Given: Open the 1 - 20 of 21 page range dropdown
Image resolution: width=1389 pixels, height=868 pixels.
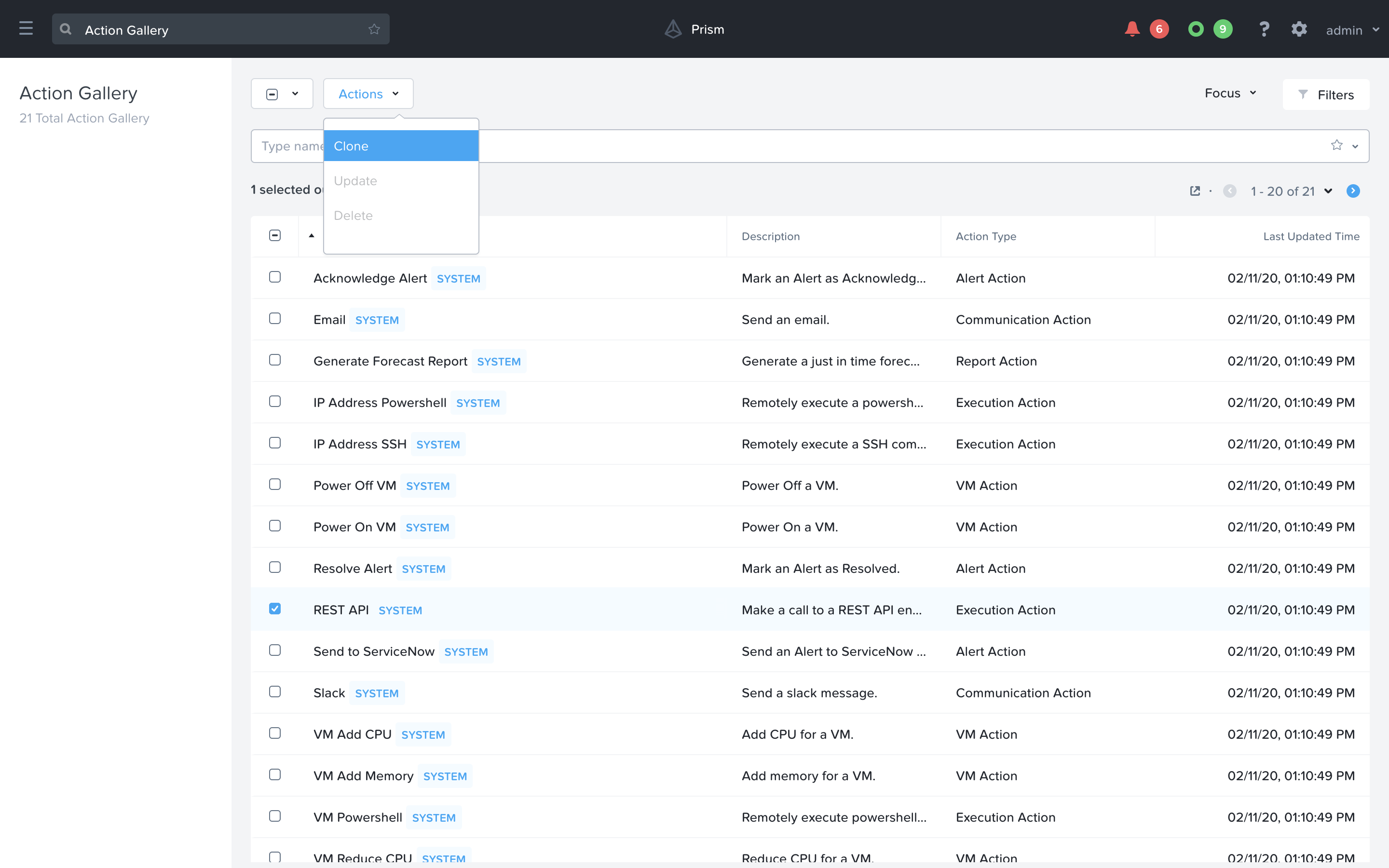Looking at the screenshot, I should tap(1291, 191).
